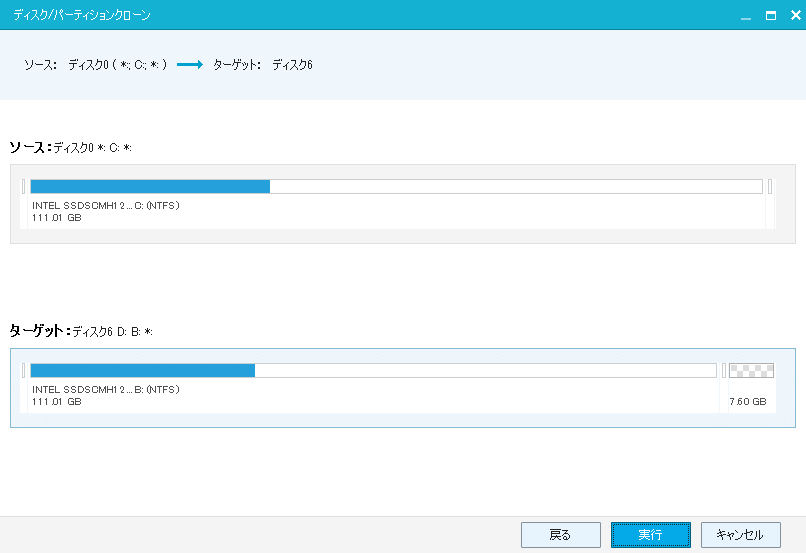Click the target label INTEL SSDSCMH12...B: (NTFS)
Image resolution: width=806 pixels, height=553 pixels.
(x=106, y=390)
